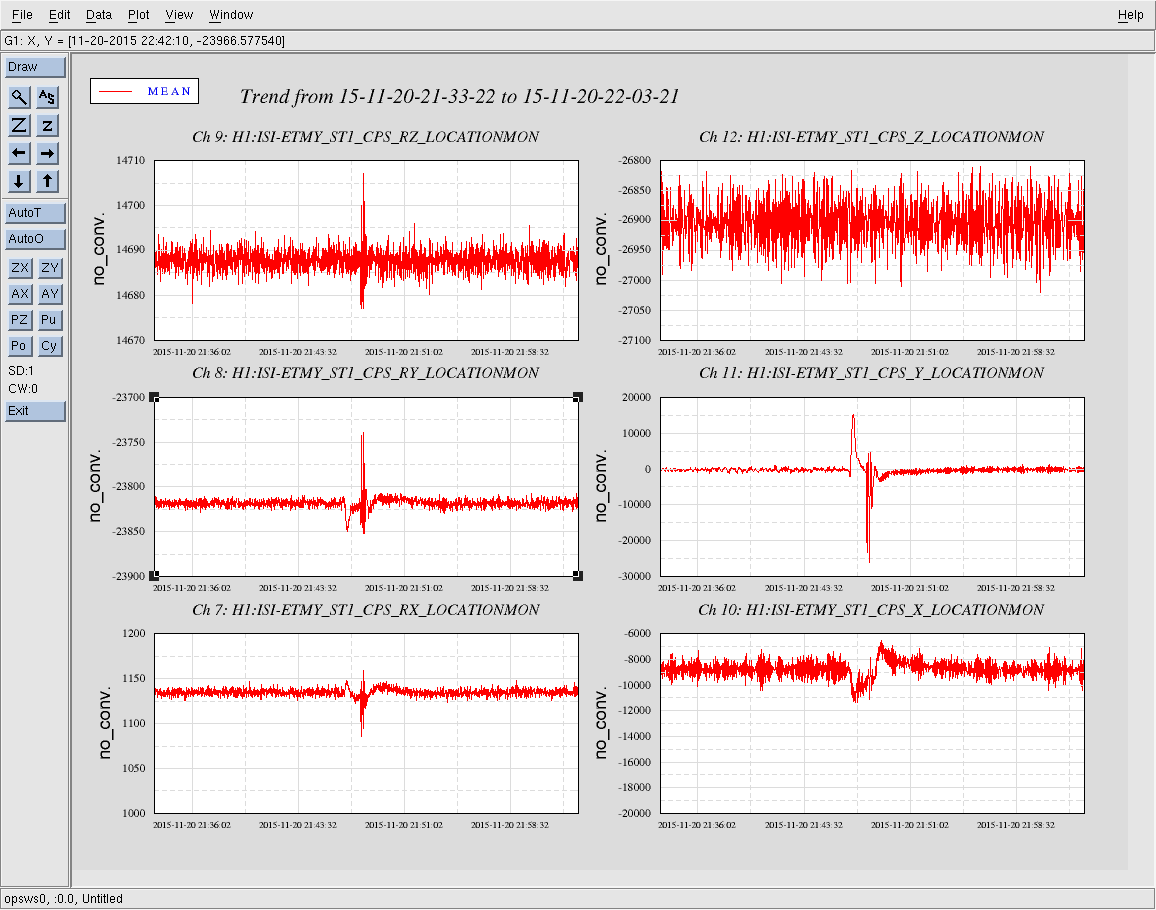Select the magnifier zoom tool

click(19, 97)
